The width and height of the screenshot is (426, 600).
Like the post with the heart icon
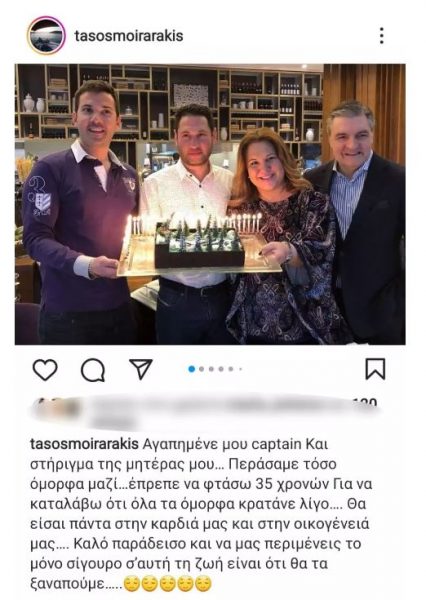tap(45, 369)
